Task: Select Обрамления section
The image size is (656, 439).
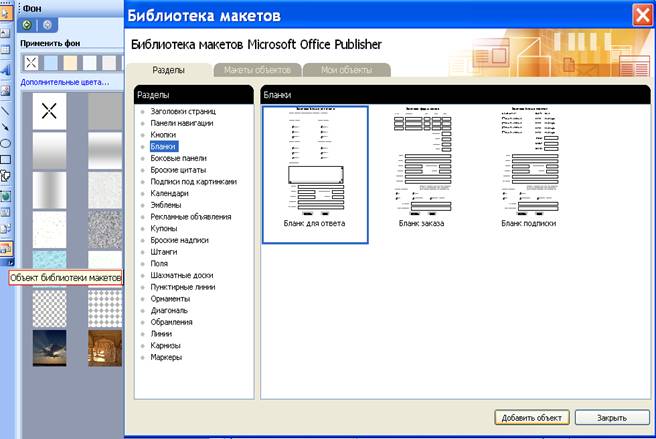Action: 172,322
